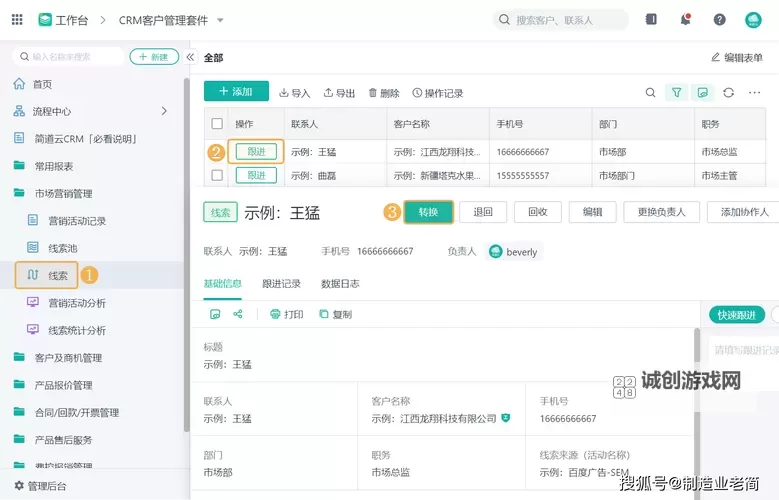Open the more options ellipsis menu

point(754,92)
